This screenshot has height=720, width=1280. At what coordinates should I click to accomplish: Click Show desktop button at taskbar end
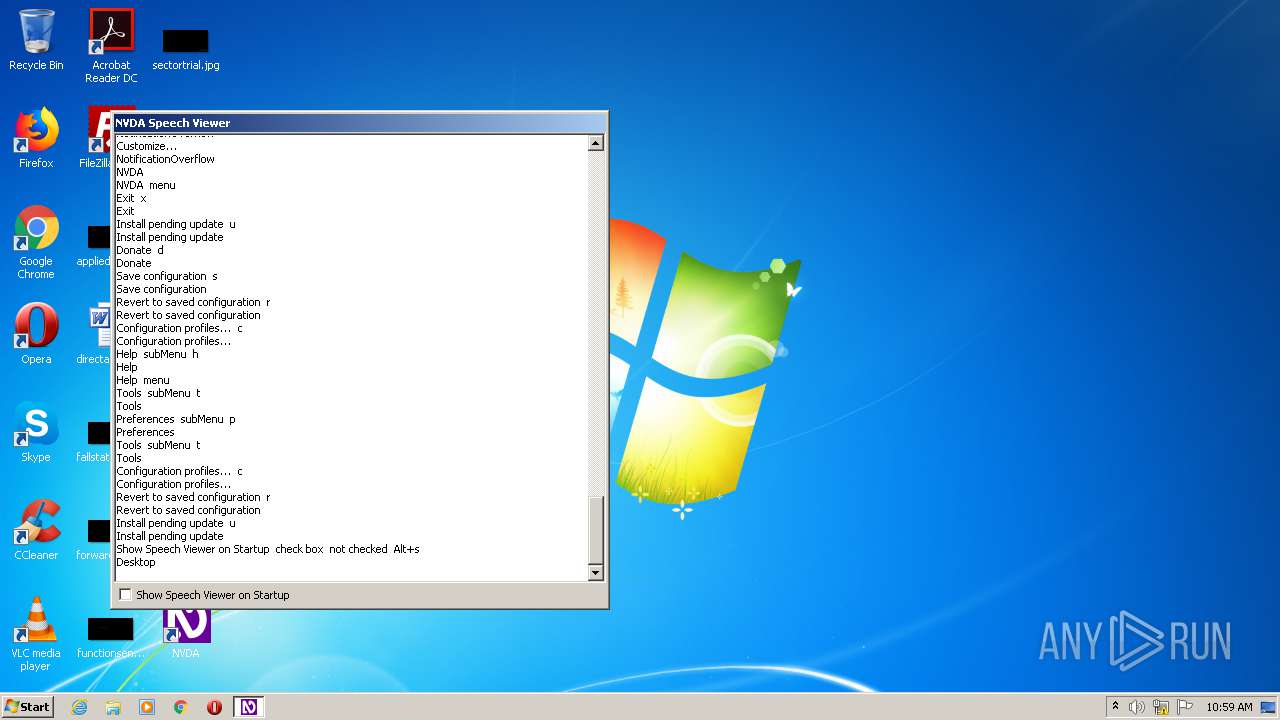(1269, 707)
